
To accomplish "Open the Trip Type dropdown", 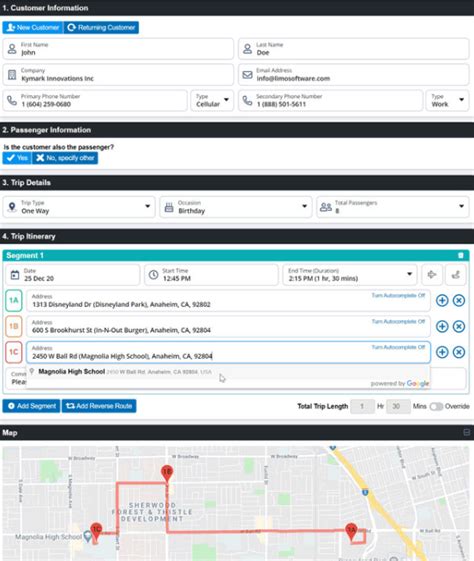I will pos(79,207).
